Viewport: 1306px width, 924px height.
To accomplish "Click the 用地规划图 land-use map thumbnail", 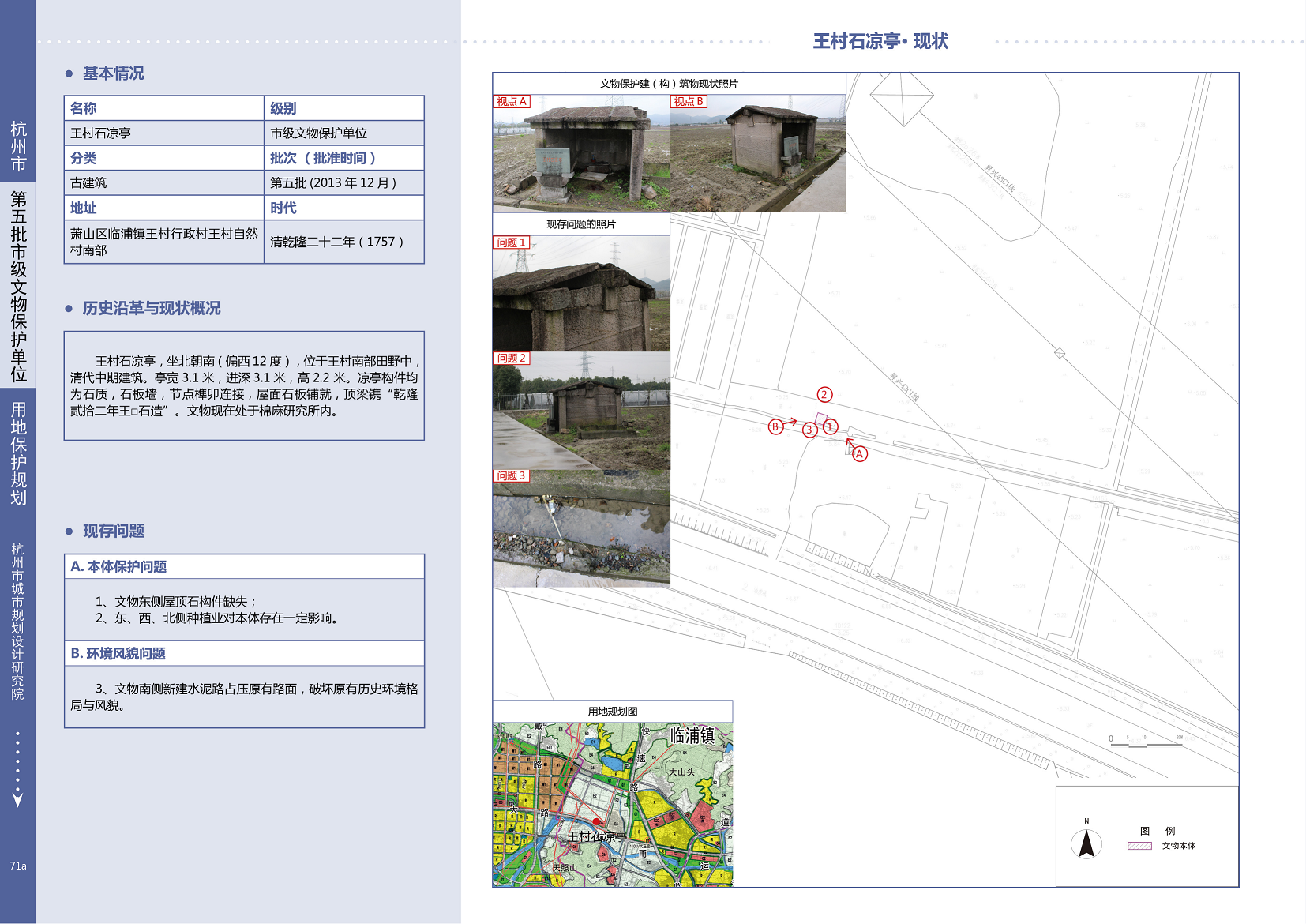I will (613, 804).
